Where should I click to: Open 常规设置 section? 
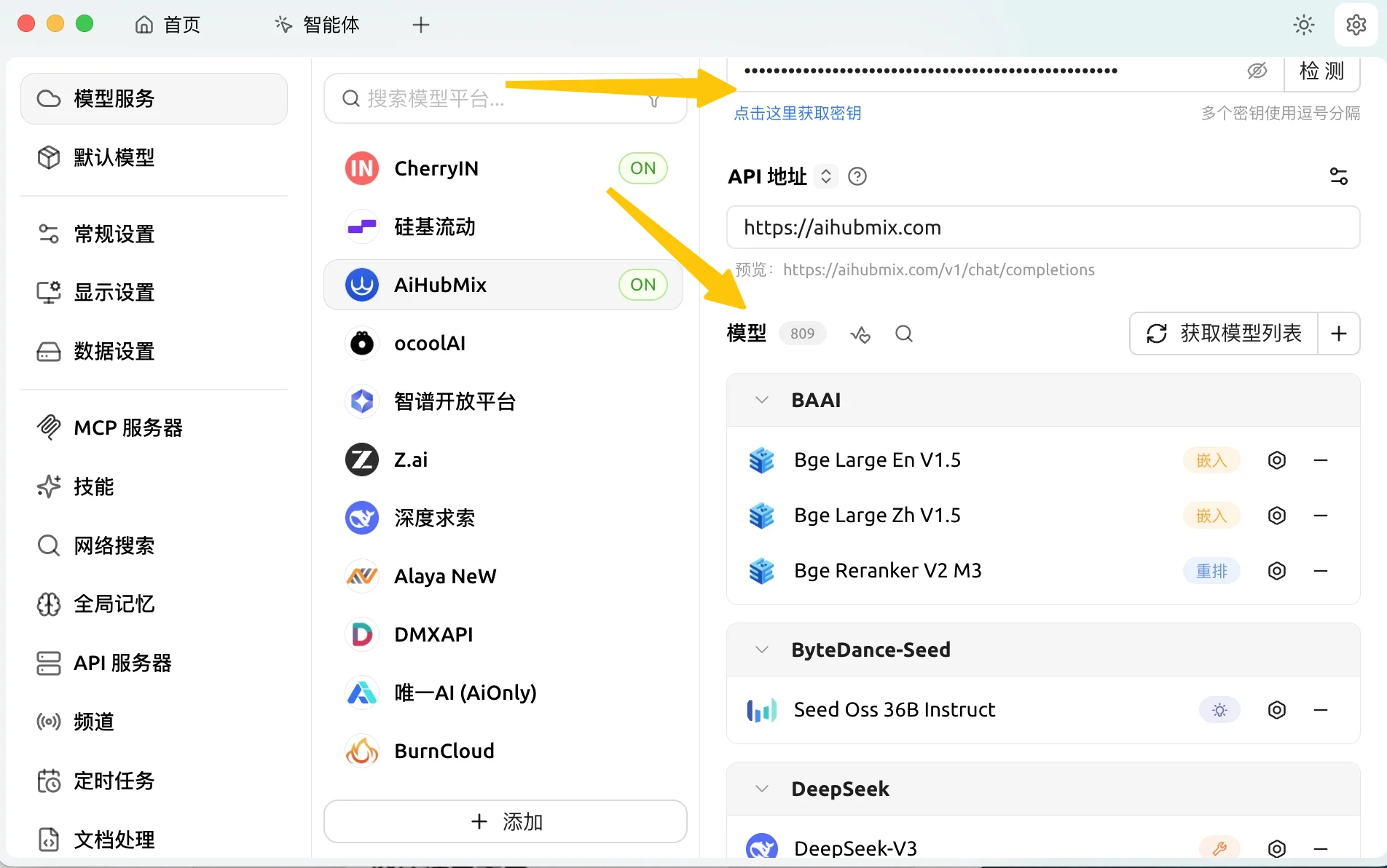point(154,234)
